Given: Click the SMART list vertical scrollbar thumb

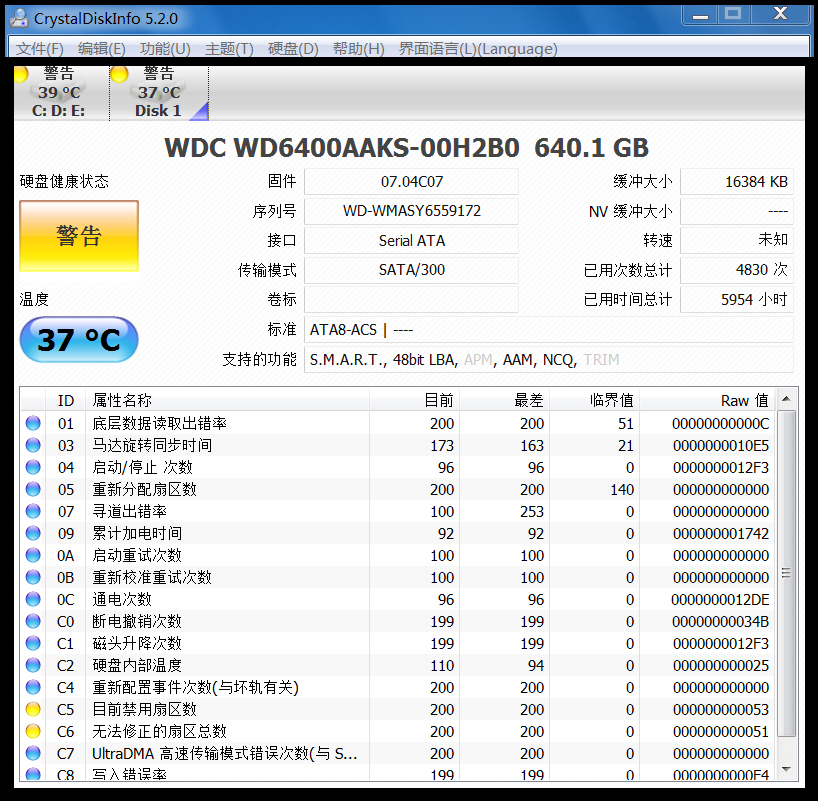Looking at the screenshot, I should [787, 573].
